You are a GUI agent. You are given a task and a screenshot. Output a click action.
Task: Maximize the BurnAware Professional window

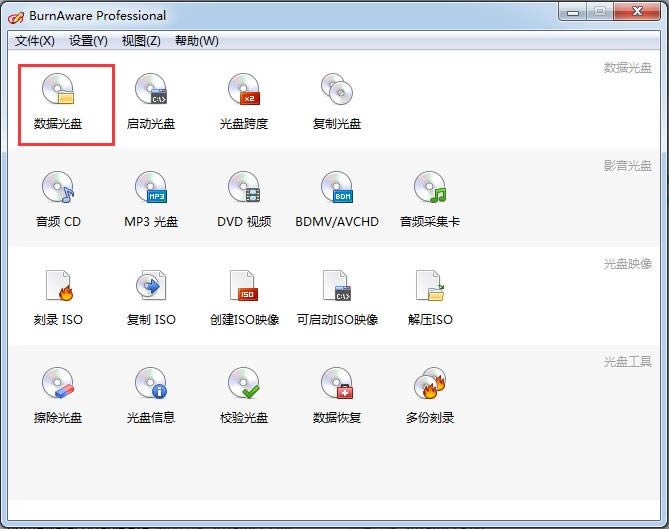point(600,12)
